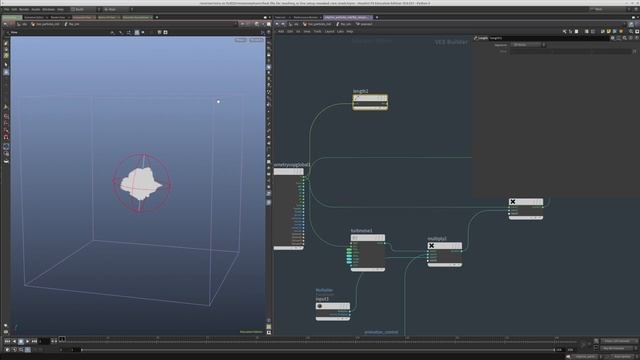
Task: Click the current frame number field
Action: (x=44, y=341)
